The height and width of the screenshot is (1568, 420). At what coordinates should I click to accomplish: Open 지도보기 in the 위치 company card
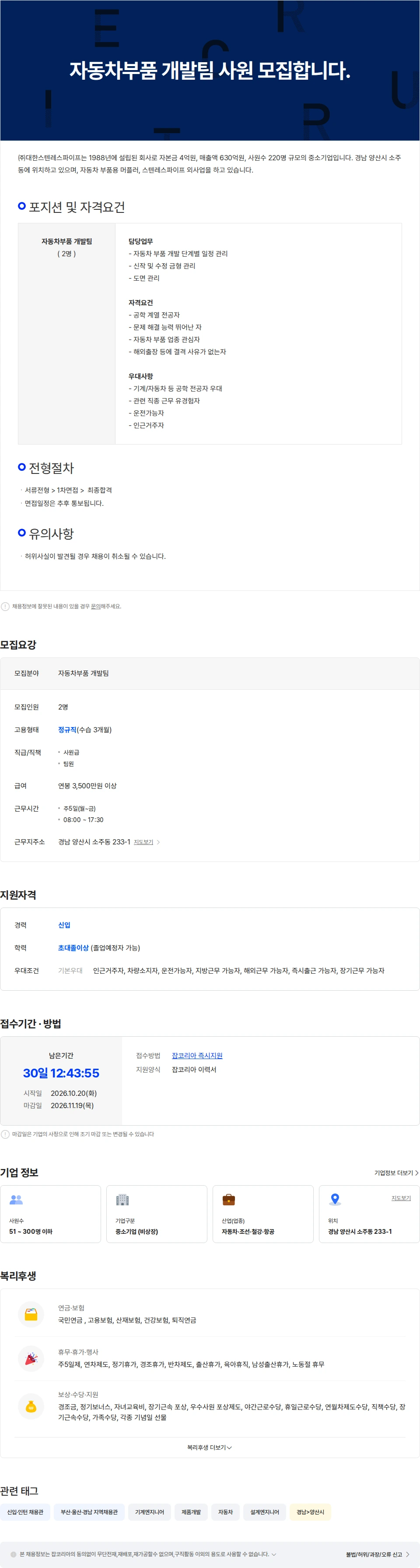pyautogui.click(x=401, y=1198)
